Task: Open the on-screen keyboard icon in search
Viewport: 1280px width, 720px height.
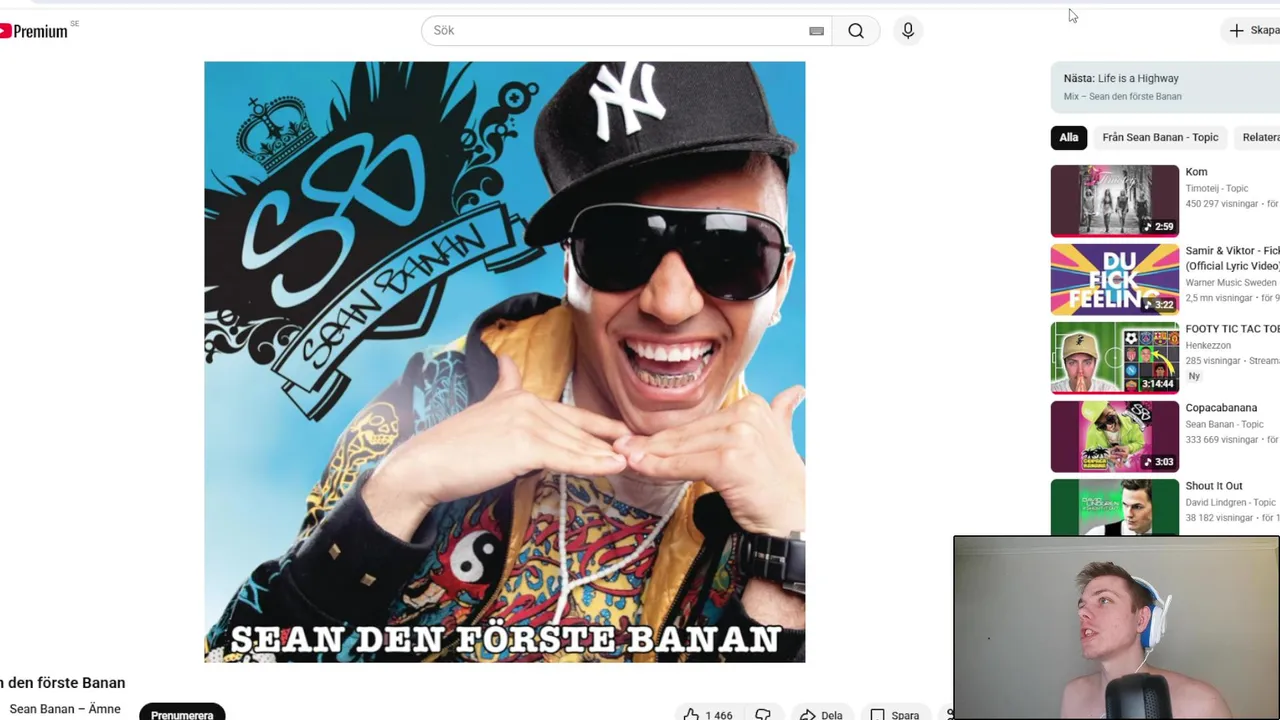Action: click(x=816, y=31)
